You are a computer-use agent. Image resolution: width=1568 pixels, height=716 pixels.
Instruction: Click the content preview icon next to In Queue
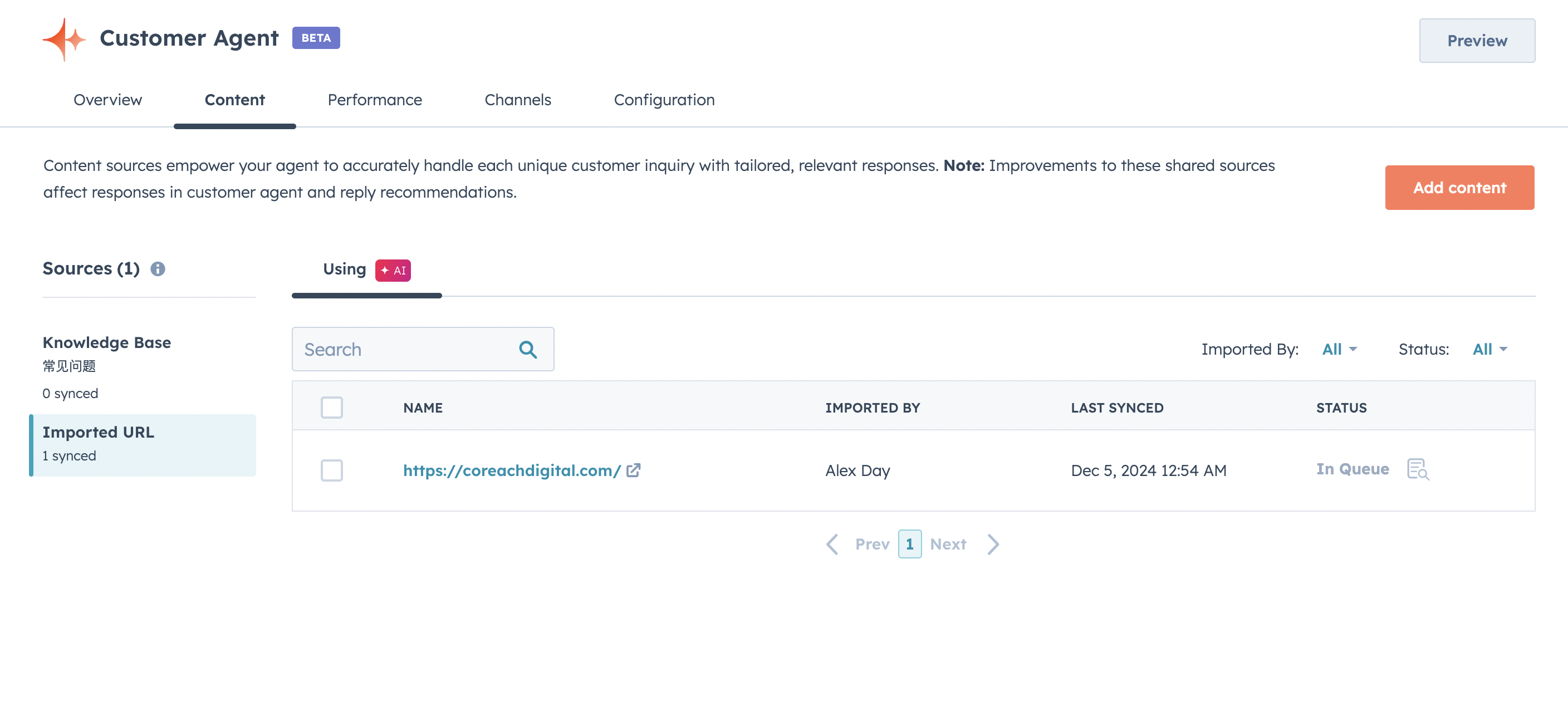(1418, 469)
